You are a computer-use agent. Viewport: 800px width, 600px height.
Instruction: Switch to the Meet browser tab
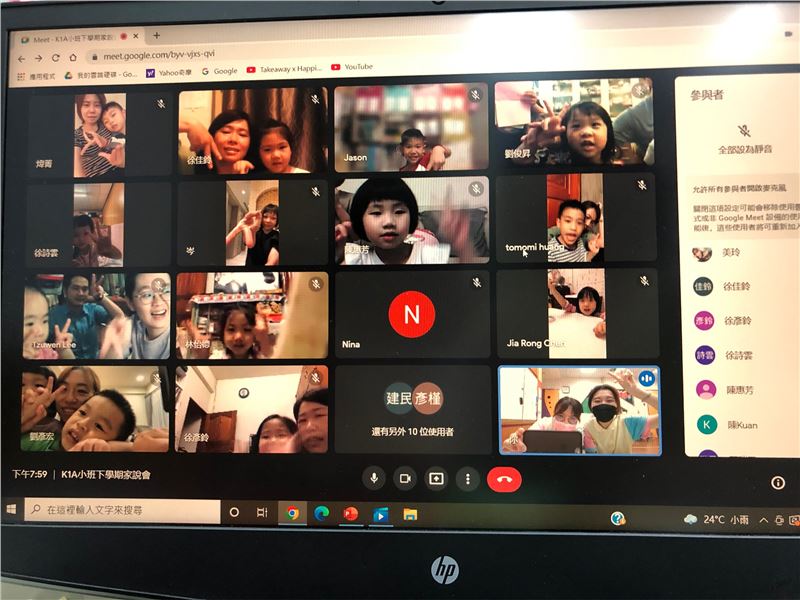click(75, 39)
